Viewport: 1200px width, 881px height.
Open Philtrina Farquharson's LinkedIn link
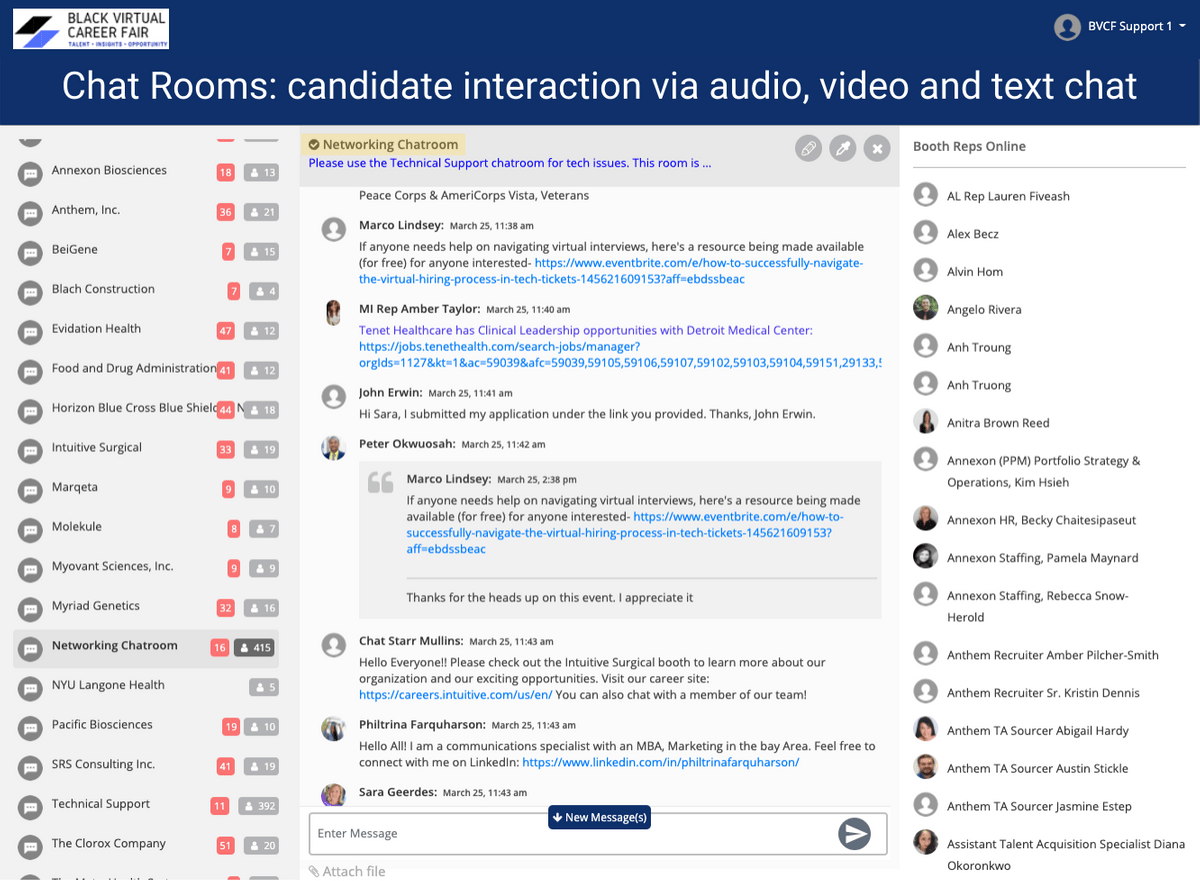(x=660, y=762)
